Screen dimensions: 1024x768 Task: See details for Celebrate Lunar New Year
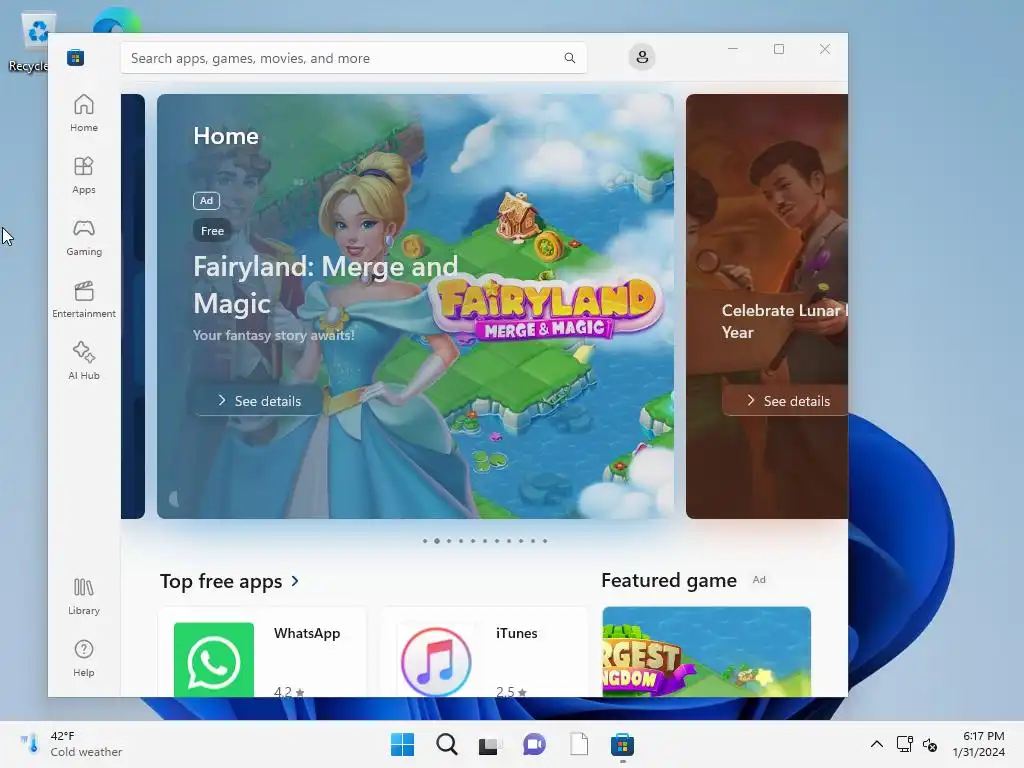tap(788, 401)
